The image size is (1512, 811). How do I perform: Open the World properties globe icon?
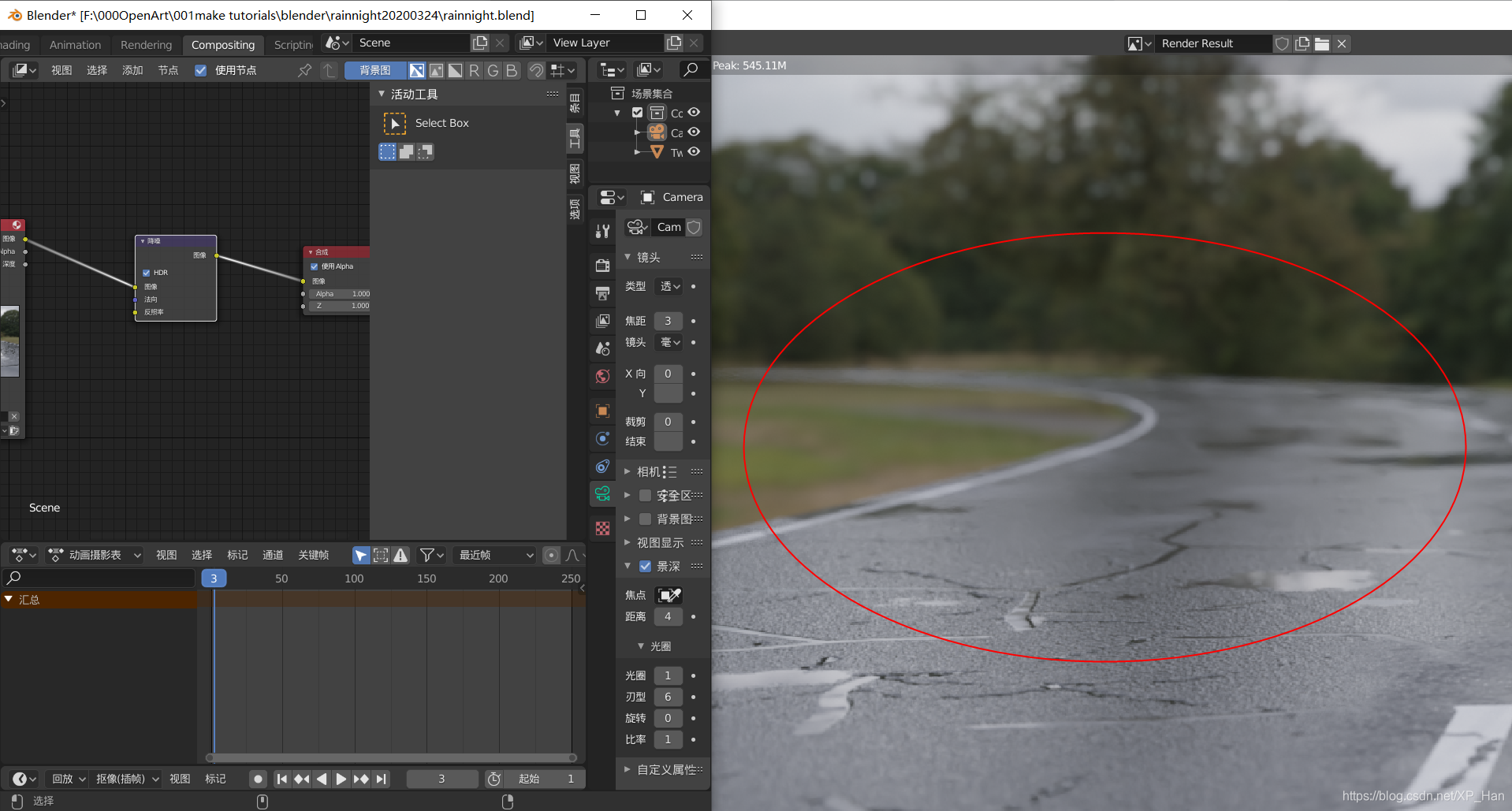[x=602, y=376]
